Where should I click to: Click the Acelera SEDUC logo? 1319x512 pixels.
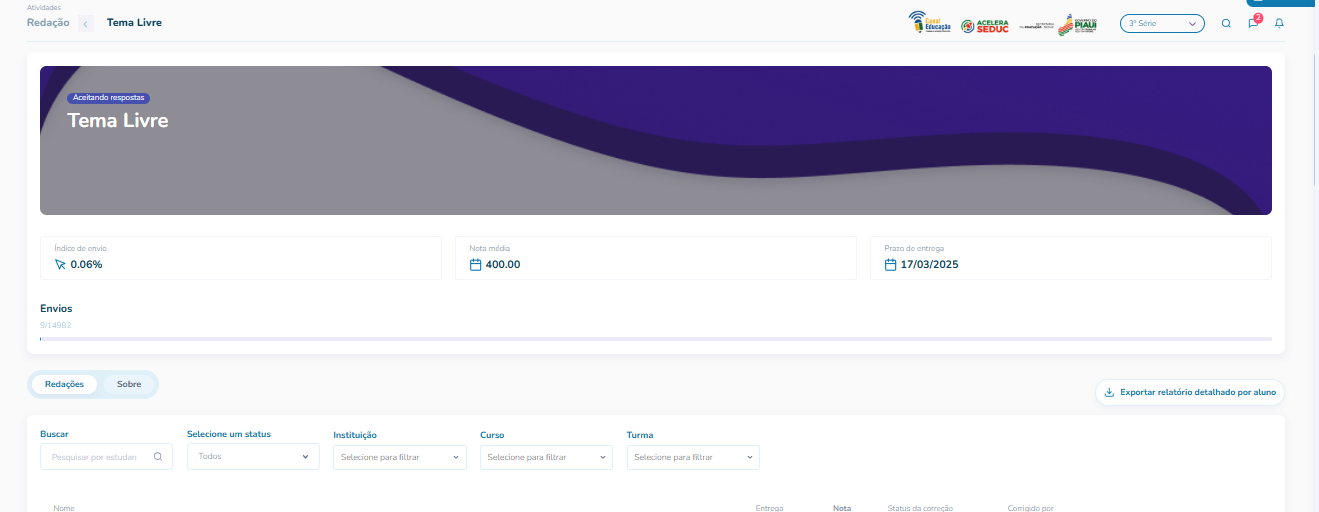[984, 25]
